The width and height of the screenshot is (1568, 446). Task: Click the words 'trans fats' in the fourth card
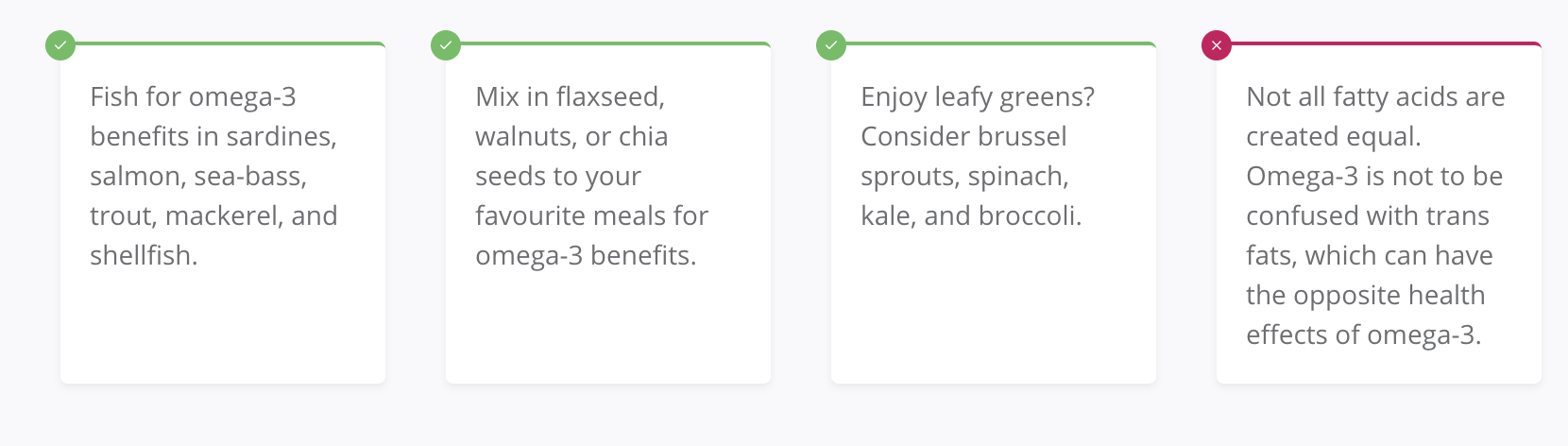[1368, 235]
